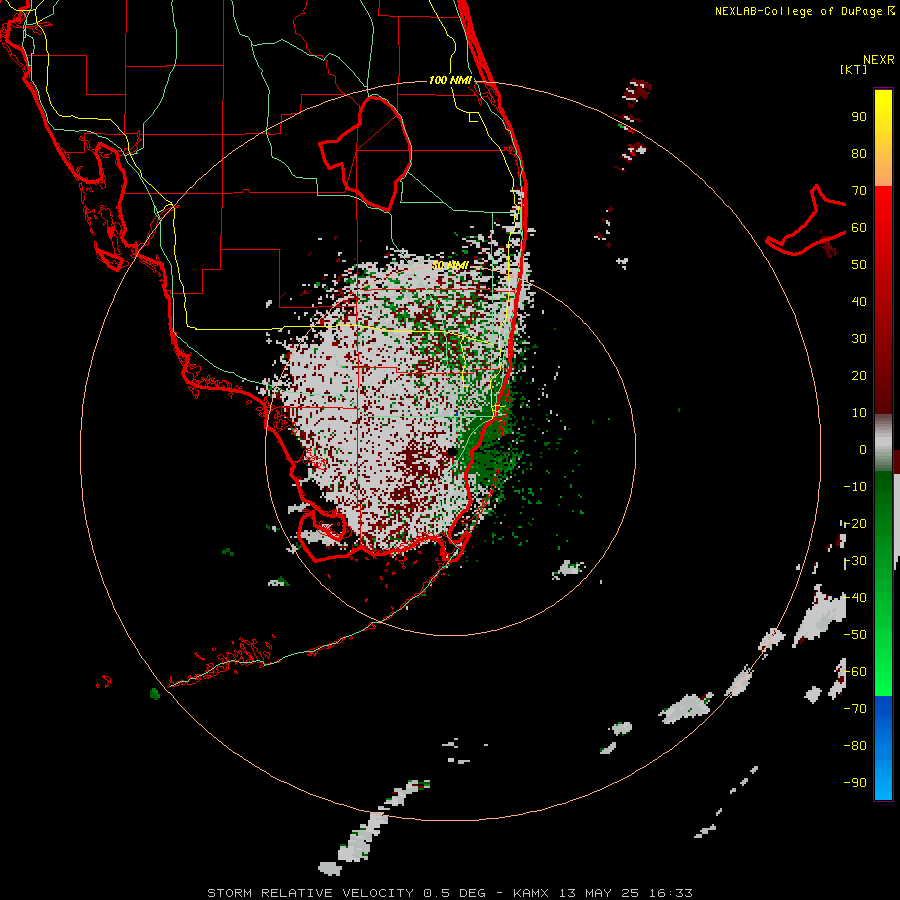Click the -20 knot scale label
The width and height of the screenshot is (900, 900).
pyautogui.click(x=855, y=523)
